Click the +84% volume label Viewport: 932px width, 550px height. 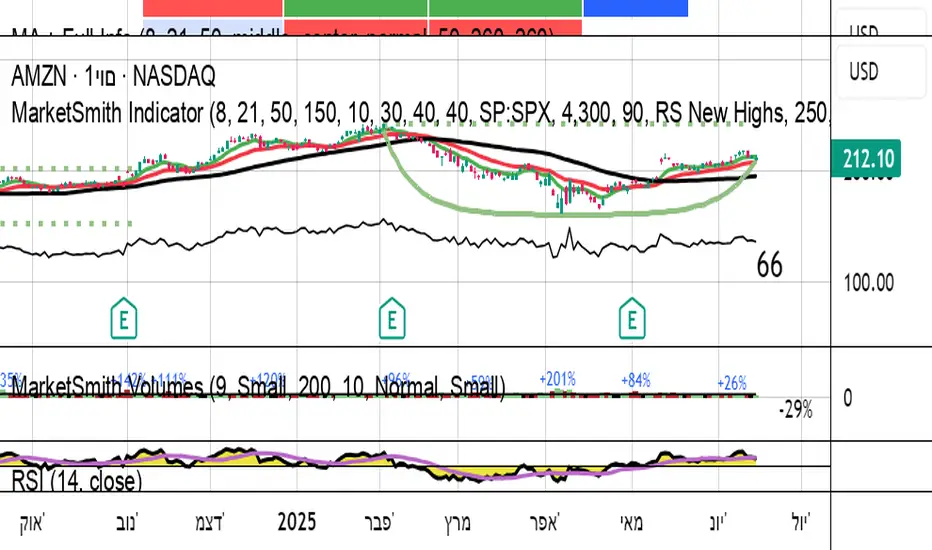(636, 380)
